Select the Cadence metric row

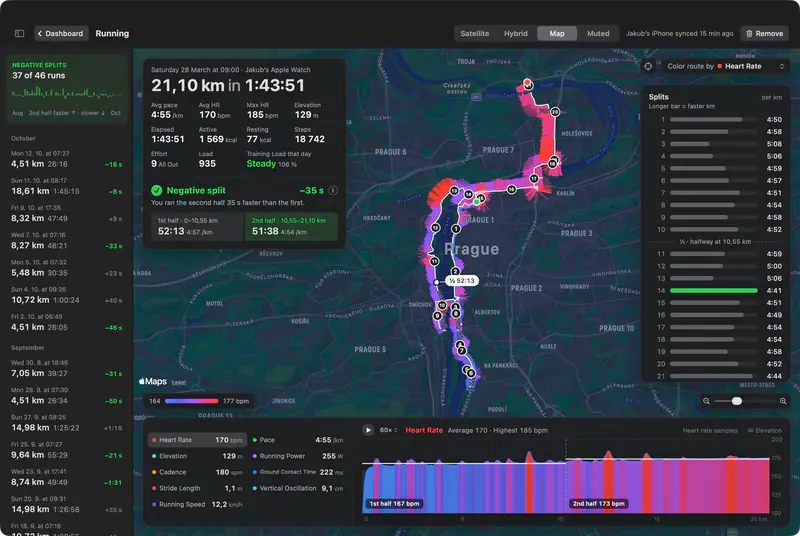tap(198, 472)
